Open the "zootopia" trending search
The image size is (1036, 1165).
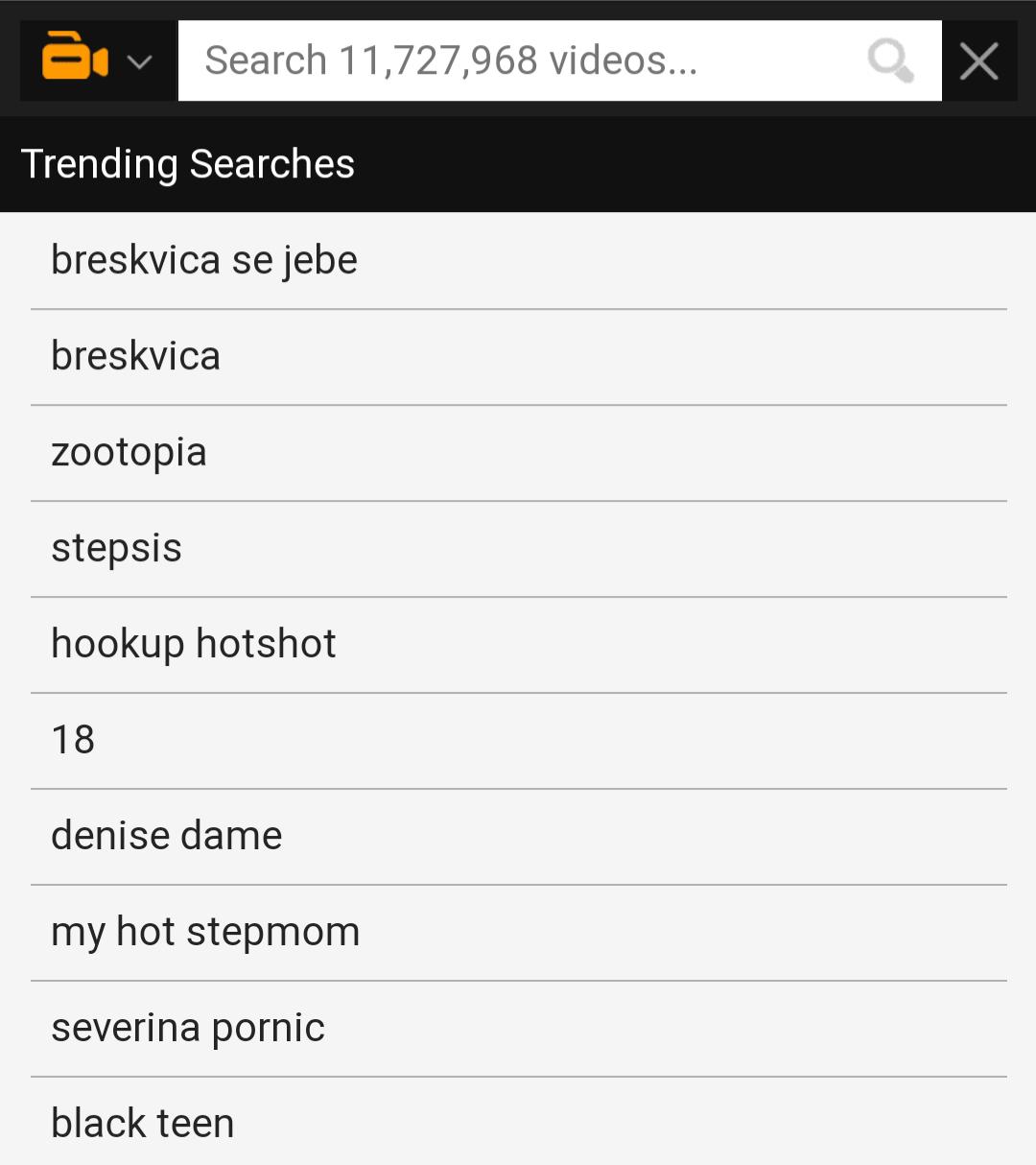[x=129, y=452]
